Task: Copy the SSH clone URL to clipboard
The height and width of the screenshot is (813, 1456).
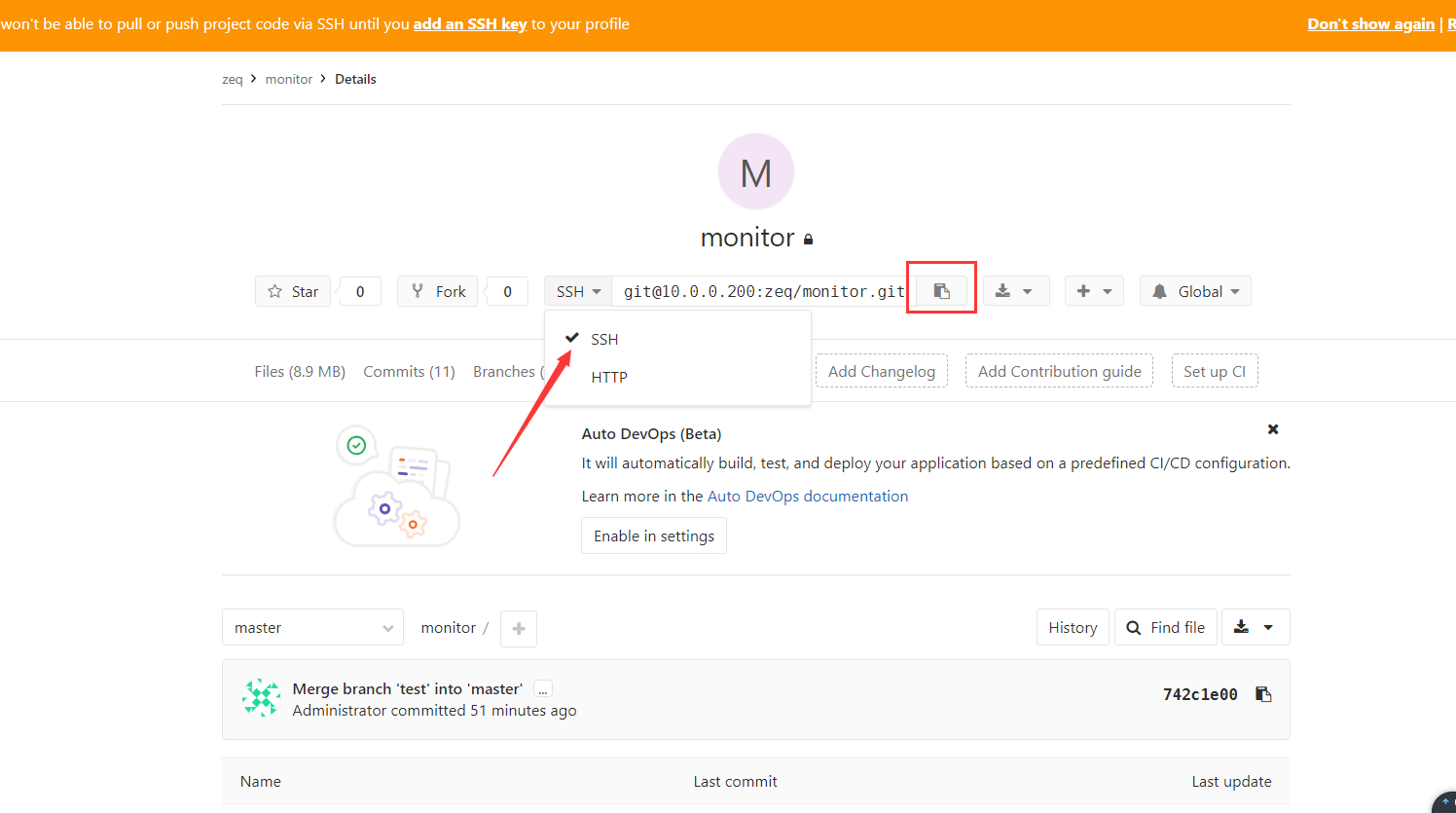Action: click(941, 291)
